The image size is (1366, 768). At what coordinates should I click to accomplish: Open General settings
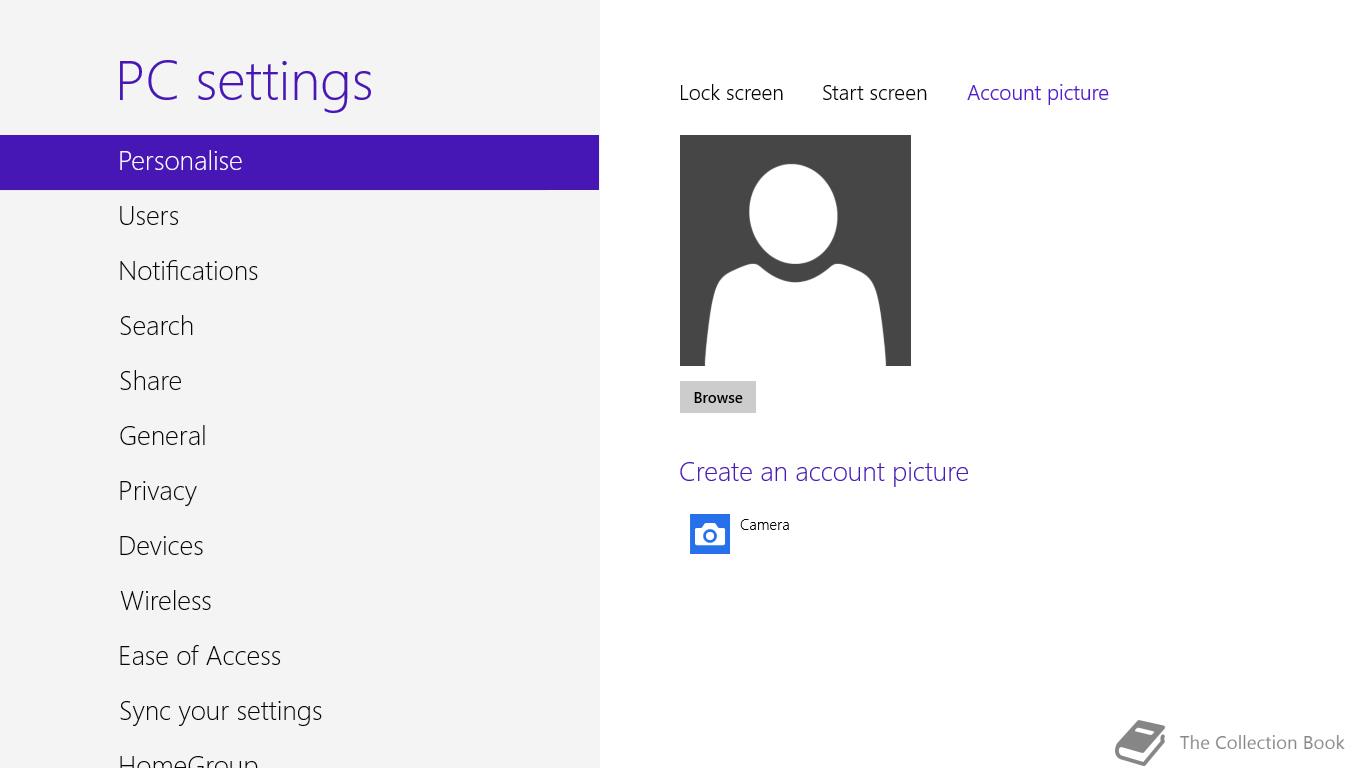pos(299,436)
